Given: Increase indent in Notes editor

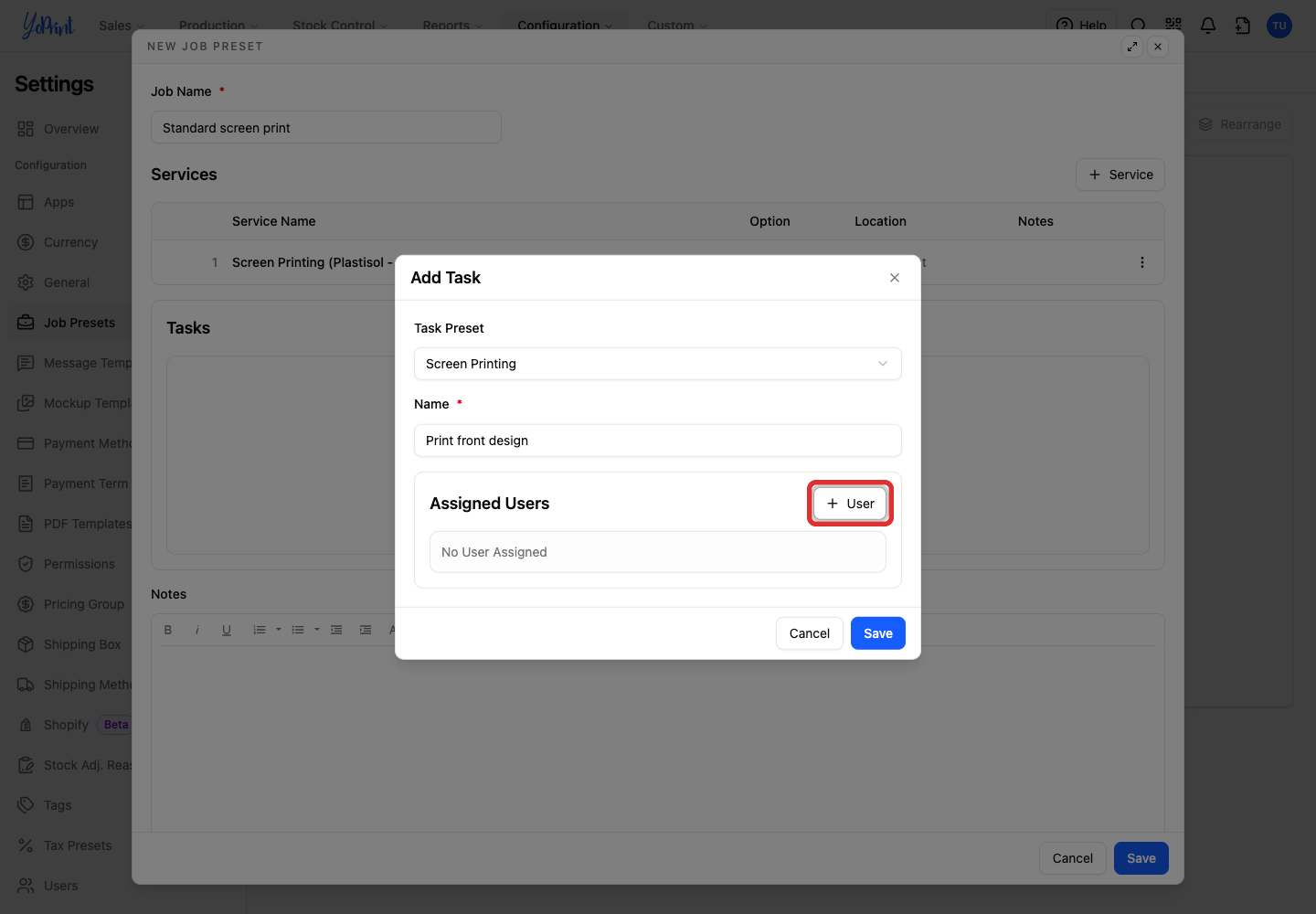Looking at the screenshot, I should 366,630.
